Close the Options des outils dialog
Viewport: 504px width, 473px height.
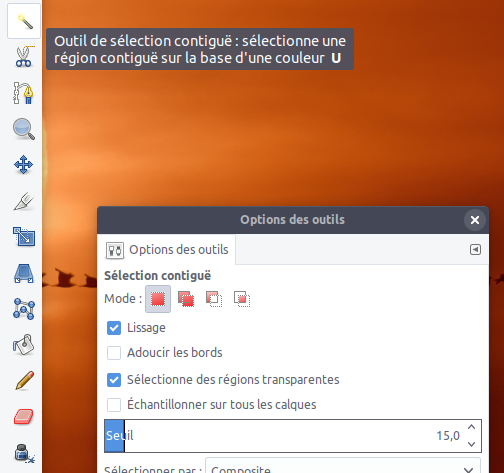tap(475, 220)
